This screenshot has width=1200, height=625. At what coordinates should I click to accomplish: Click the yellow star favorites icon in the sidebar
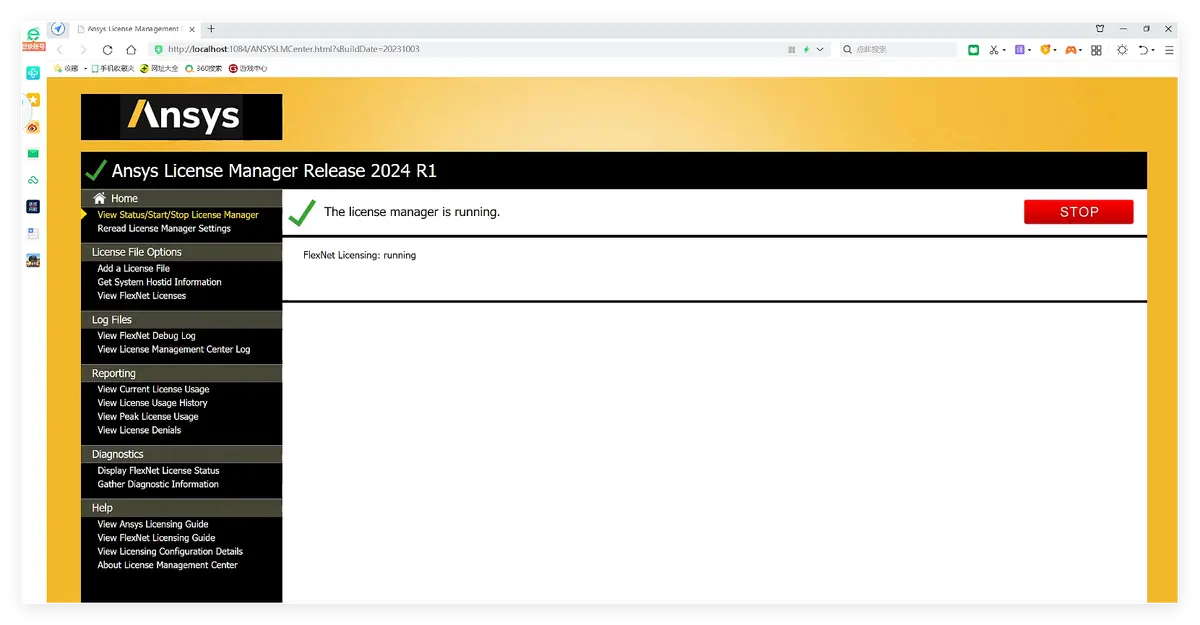click(33, 100)
